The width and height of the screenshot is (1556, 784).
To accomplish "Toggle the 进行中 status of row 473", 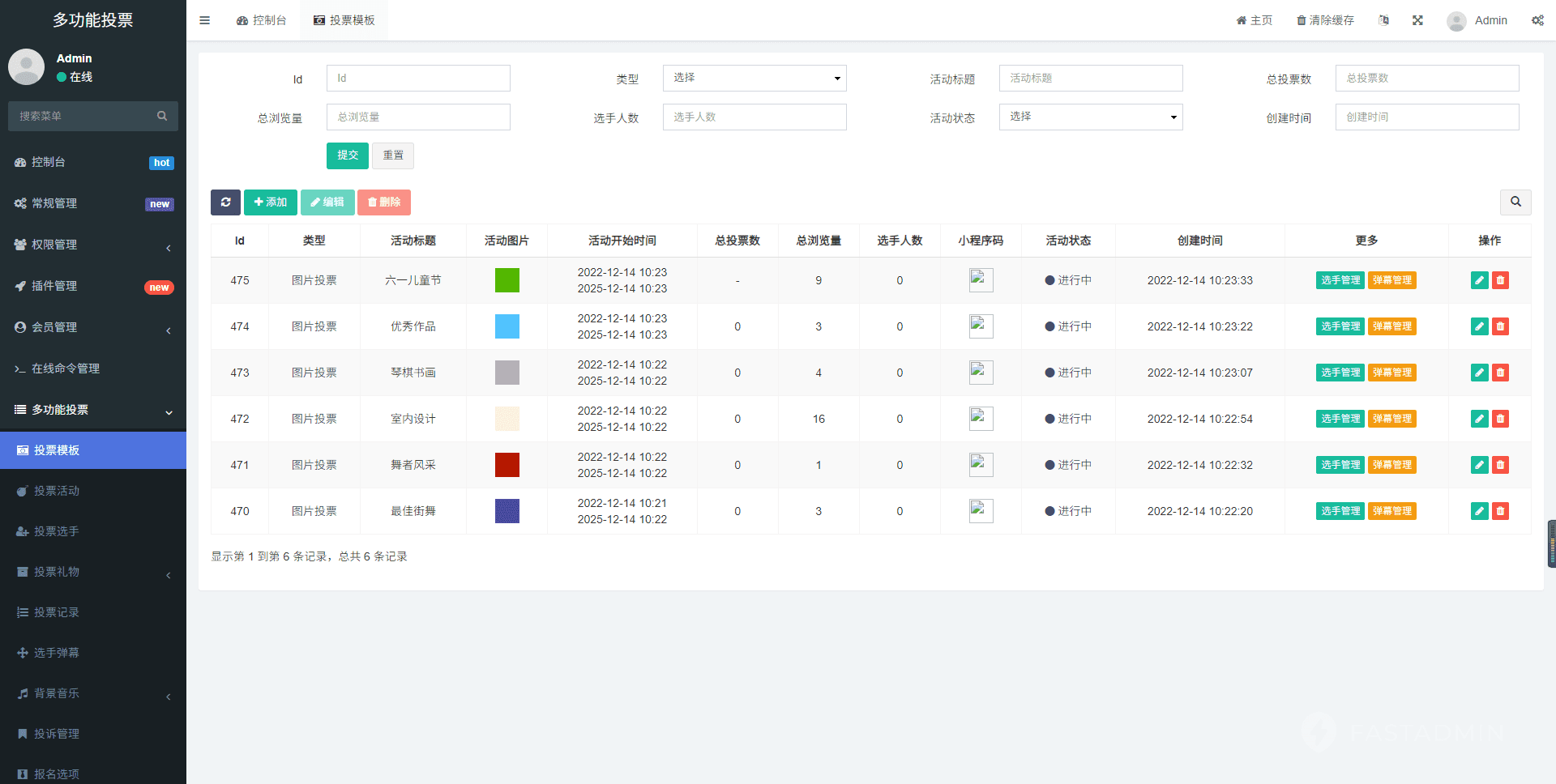I will [1067, 373].
